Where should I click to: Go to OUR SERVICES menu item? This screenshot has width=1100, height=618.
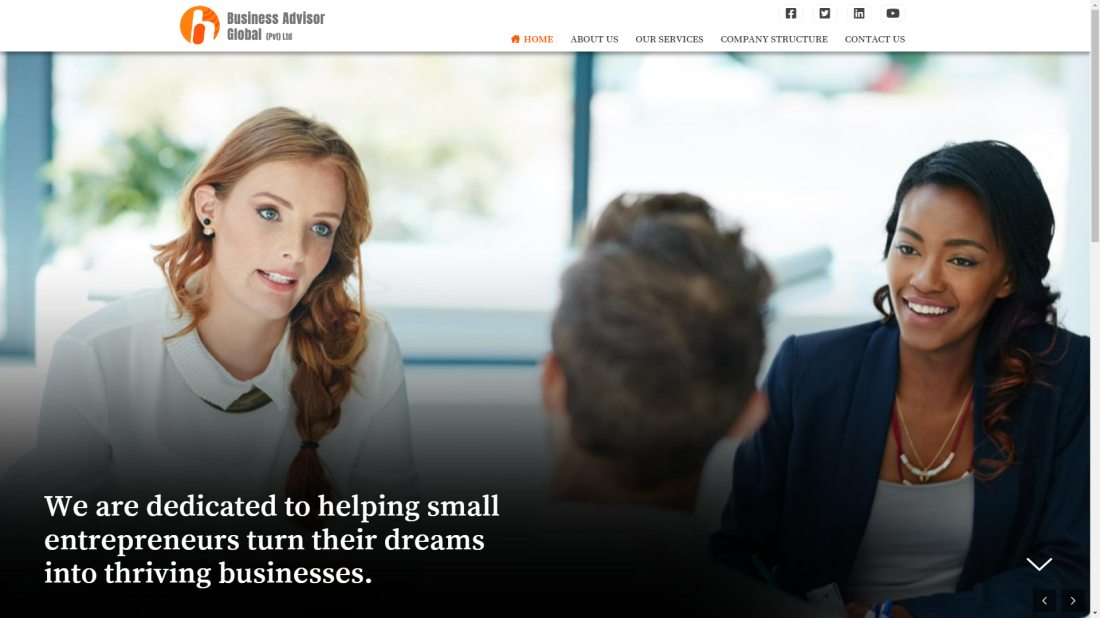(x=669, y=39)
